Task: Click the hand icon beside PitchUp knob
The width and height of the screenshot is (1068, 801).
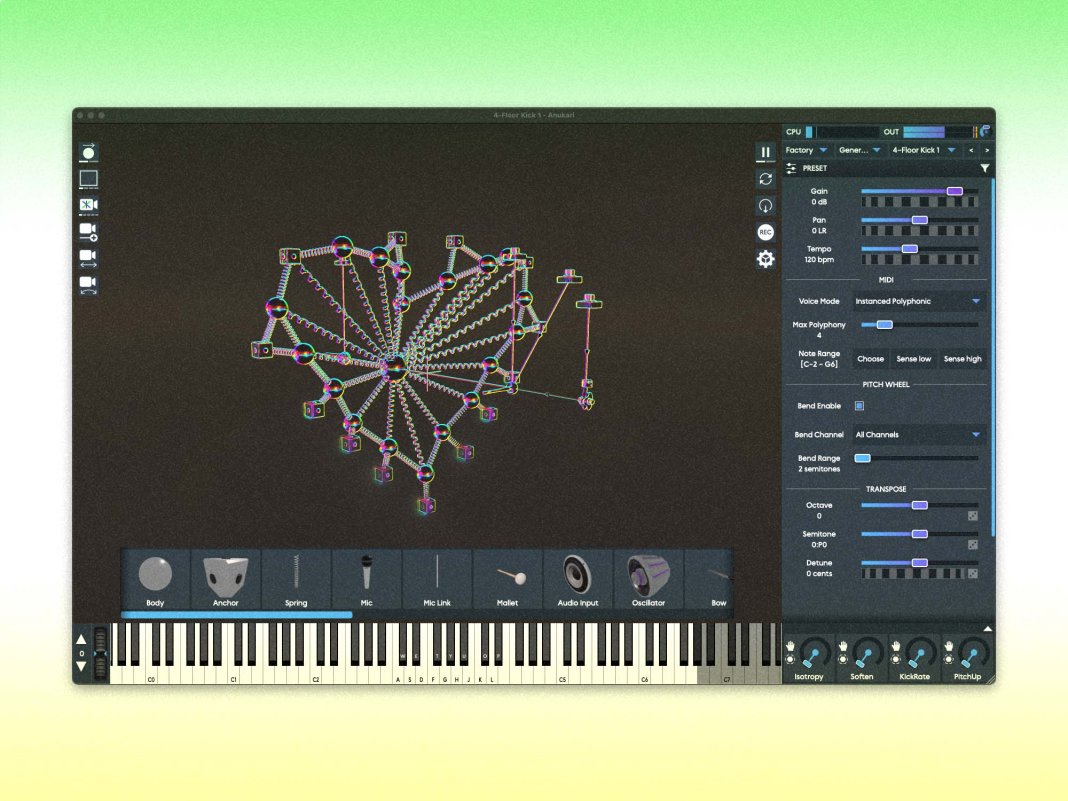Action: (949, 646)
